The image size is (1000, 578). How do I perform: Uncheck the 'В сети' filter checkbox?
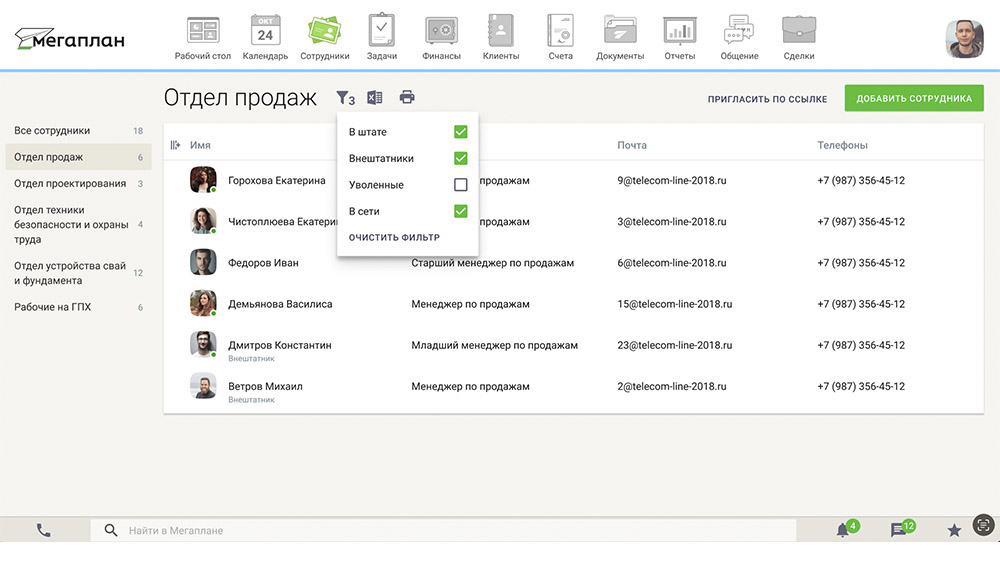461,211
